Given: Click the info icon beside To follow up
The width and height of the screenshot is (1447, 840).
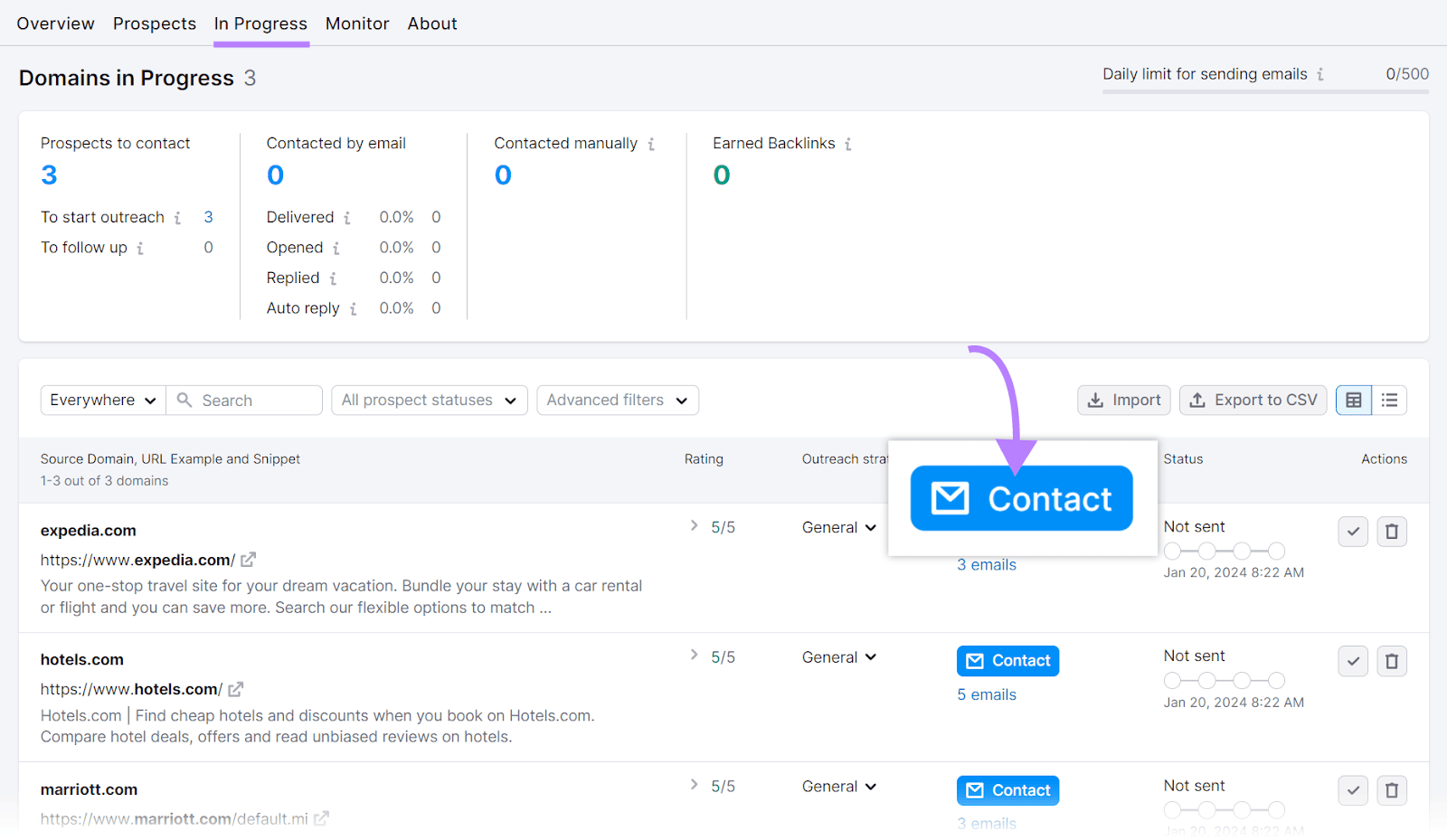Looking at the screenshot, I should [141, 247].
